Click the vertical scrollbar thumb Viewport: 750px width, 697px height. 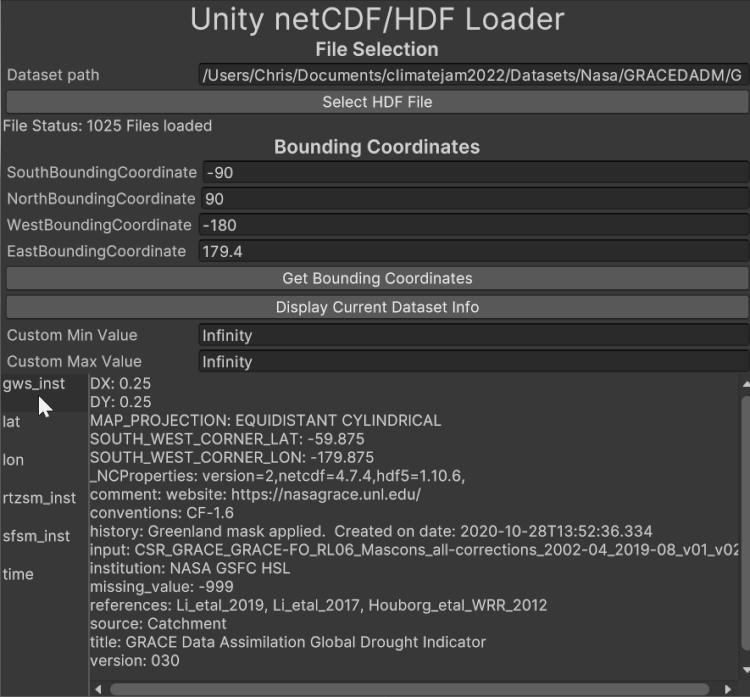point(745,523)
